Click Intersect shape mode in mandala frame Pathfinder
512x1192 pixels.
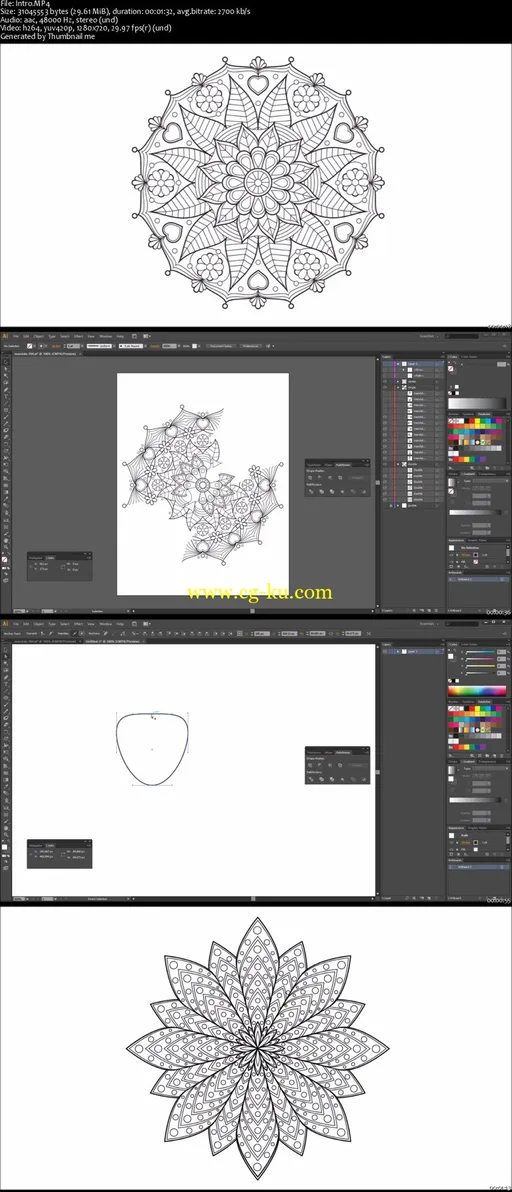pos(330,477)
